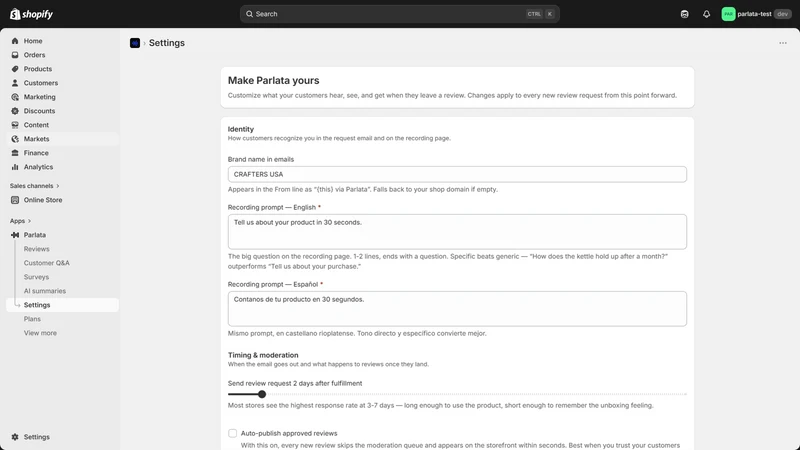Viewport: 800px width, 450px height.
Task: Open the admin Settings gear at bottom
Action: (x=15, y=437)
